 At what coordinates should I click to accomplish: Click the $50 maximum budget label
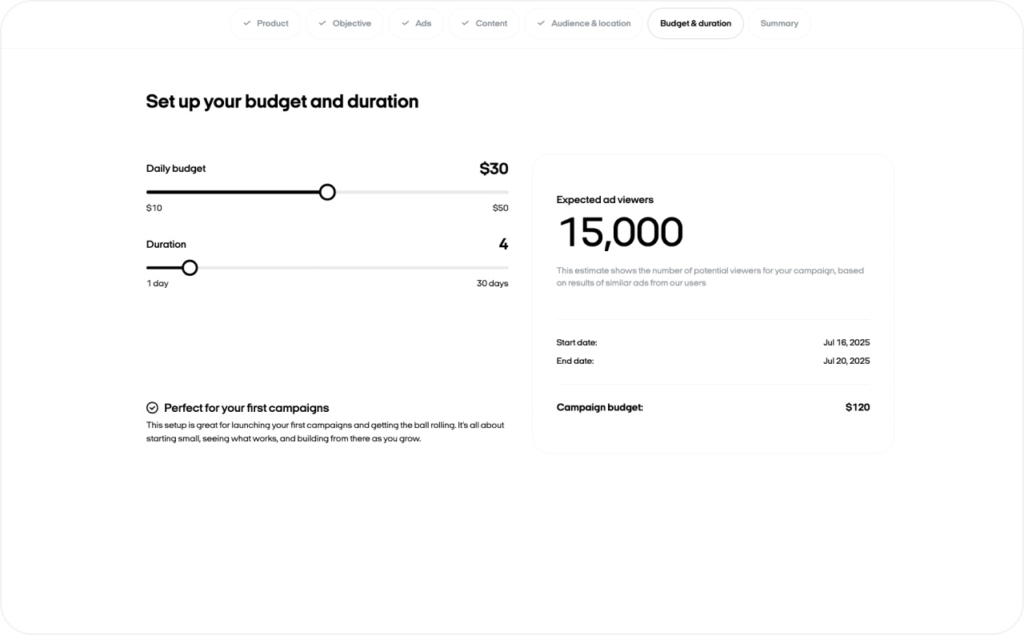tap(500, 208)
